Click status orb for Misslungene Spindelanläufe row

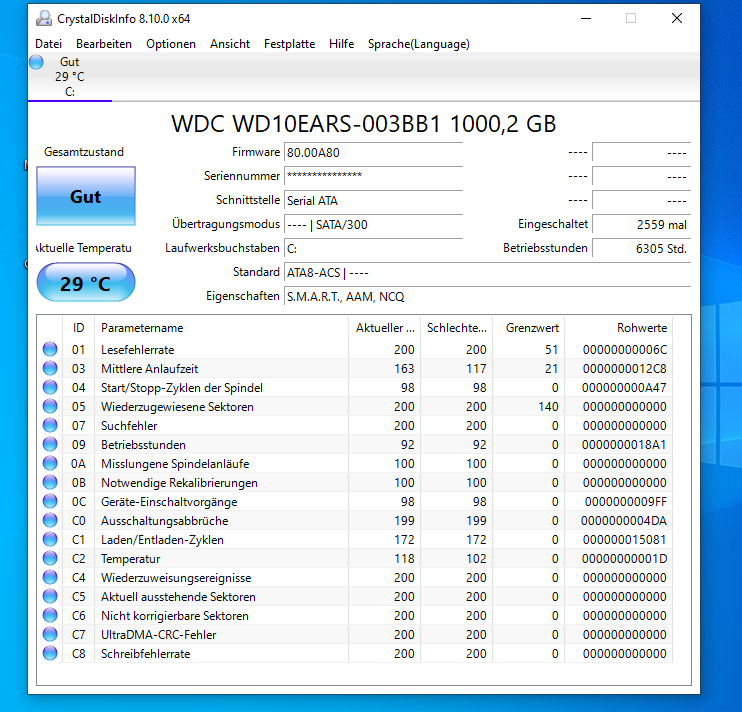(x=50, y=463)
